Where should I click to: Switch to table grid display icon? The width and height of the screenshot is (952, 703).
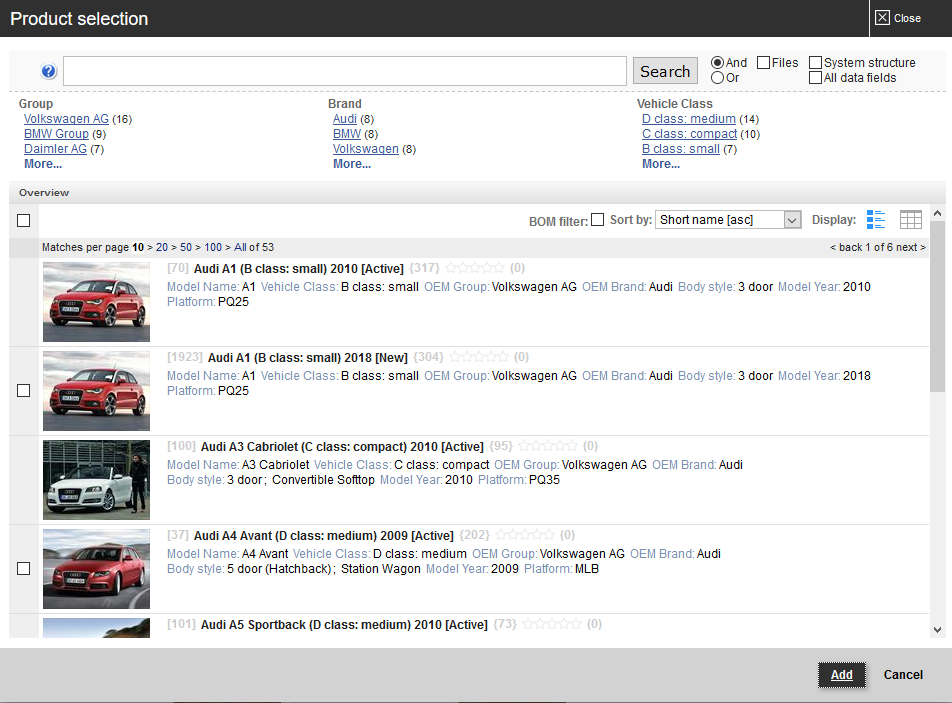click(x=911, y=220)
